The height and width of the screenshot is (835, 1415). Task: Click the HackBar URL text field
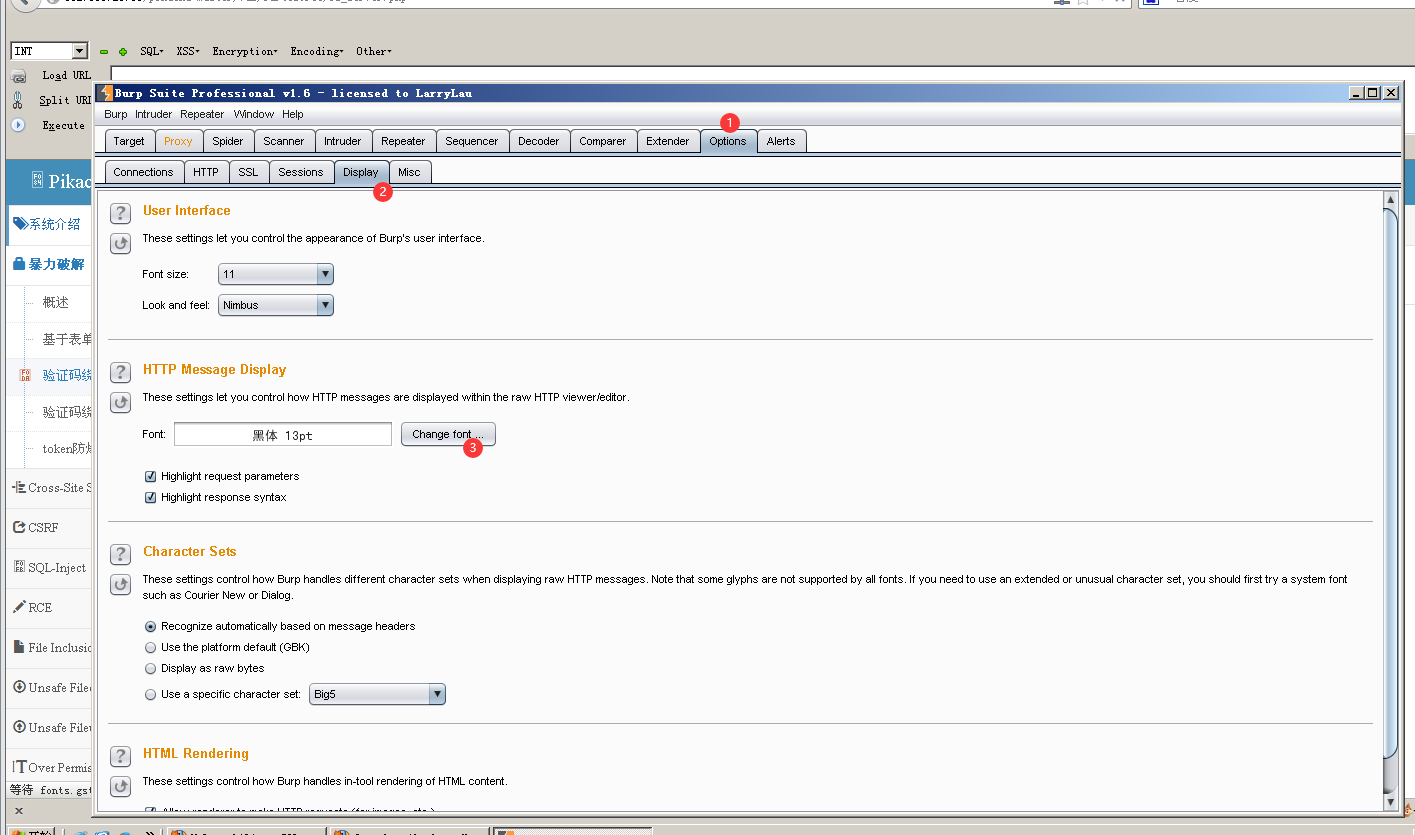(x=760, y=76)
